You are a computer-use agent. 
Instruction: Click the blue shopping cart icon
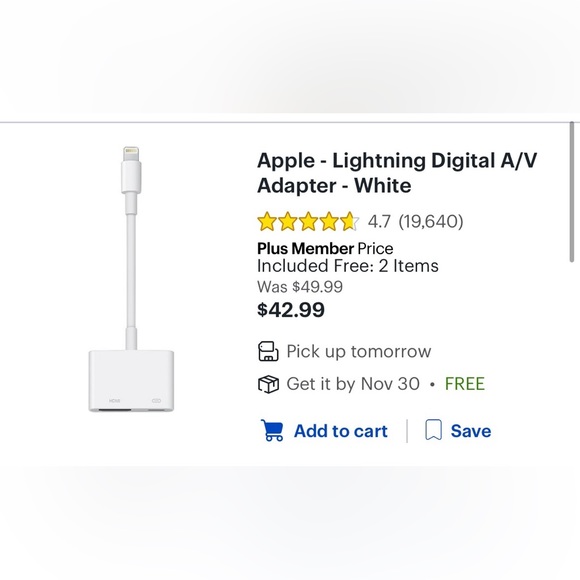pyautogui.click(x=272, y=430)
